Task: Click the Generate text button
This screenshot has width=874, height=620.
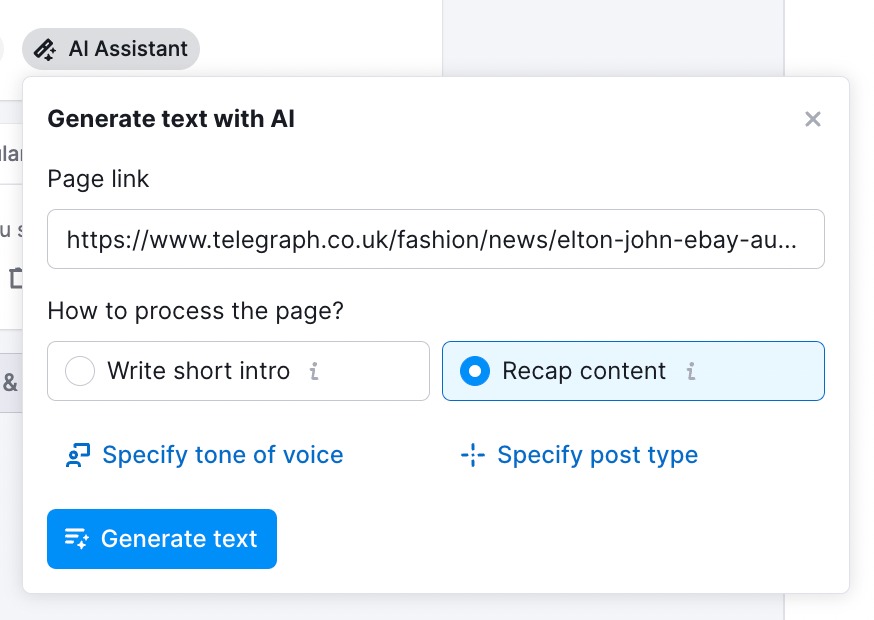Action: pos(162,539)
